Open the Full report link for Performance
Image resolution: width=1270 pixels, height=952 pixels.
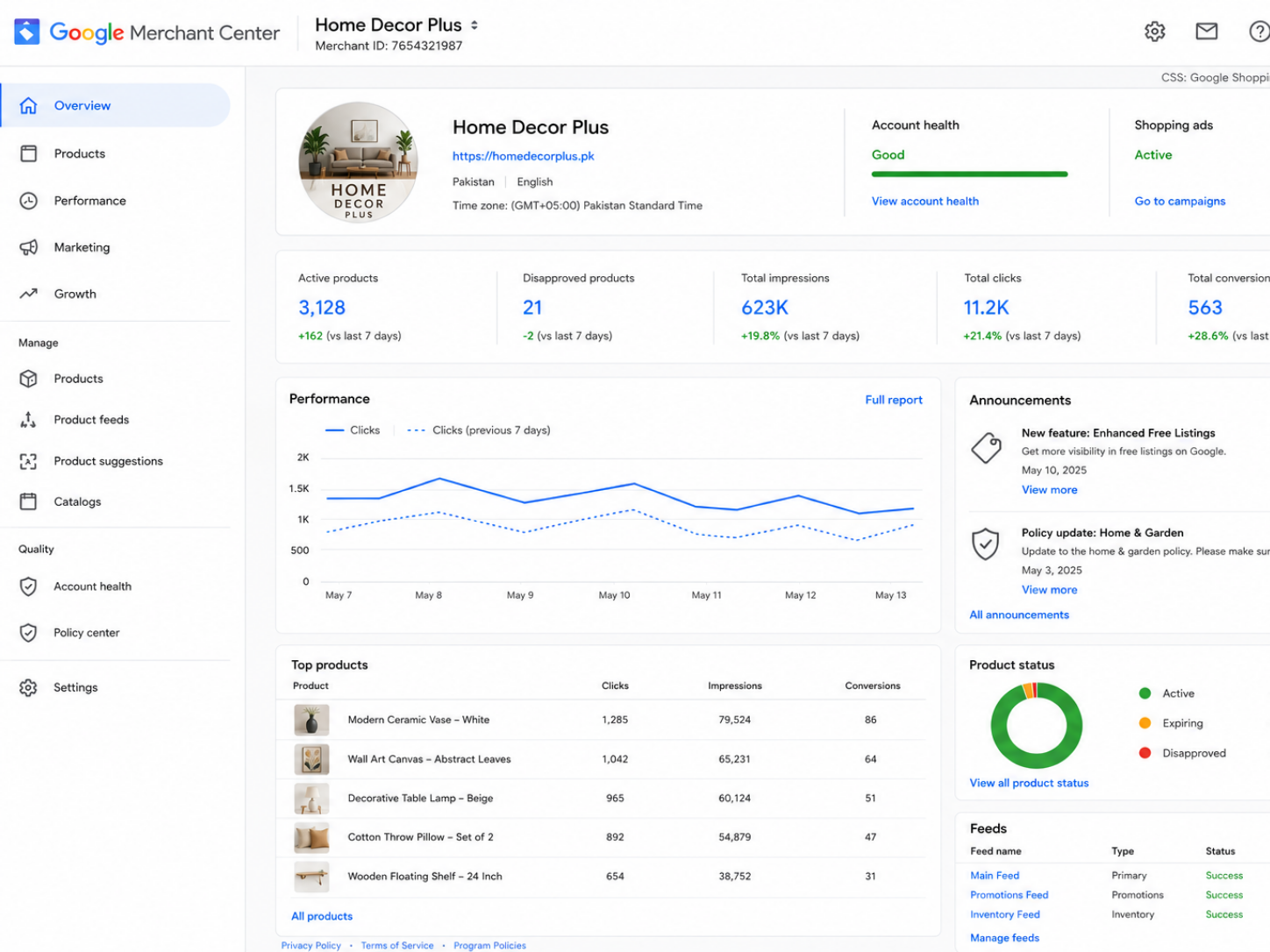(894, 400)
